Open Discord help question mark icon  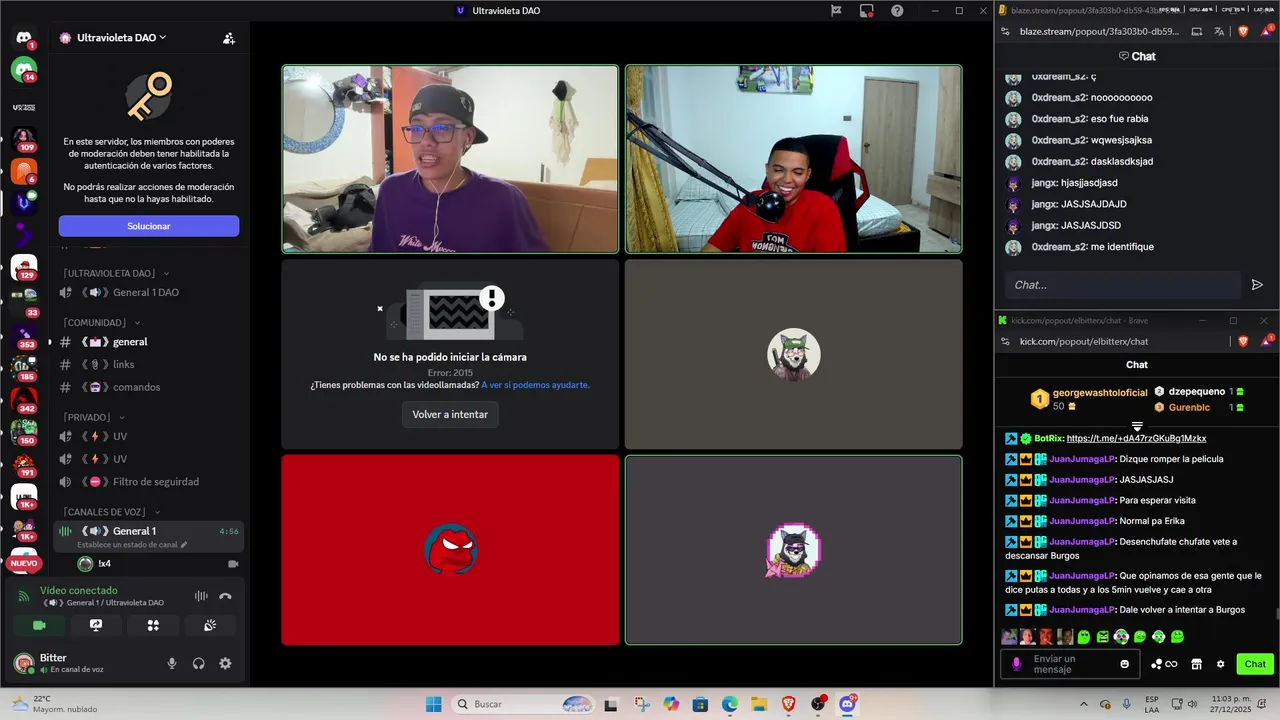[x=897, y=11]
